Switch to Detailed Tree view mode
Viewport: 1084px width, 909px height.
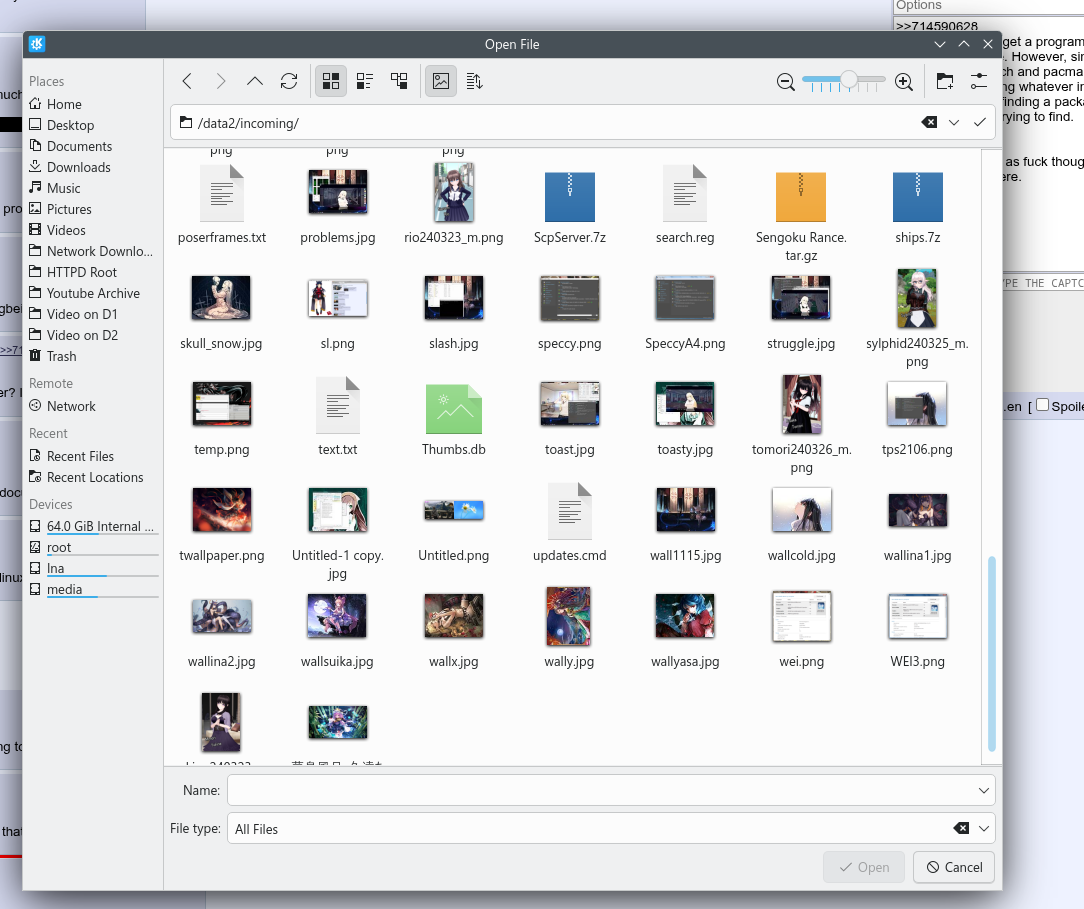(399, 82)
